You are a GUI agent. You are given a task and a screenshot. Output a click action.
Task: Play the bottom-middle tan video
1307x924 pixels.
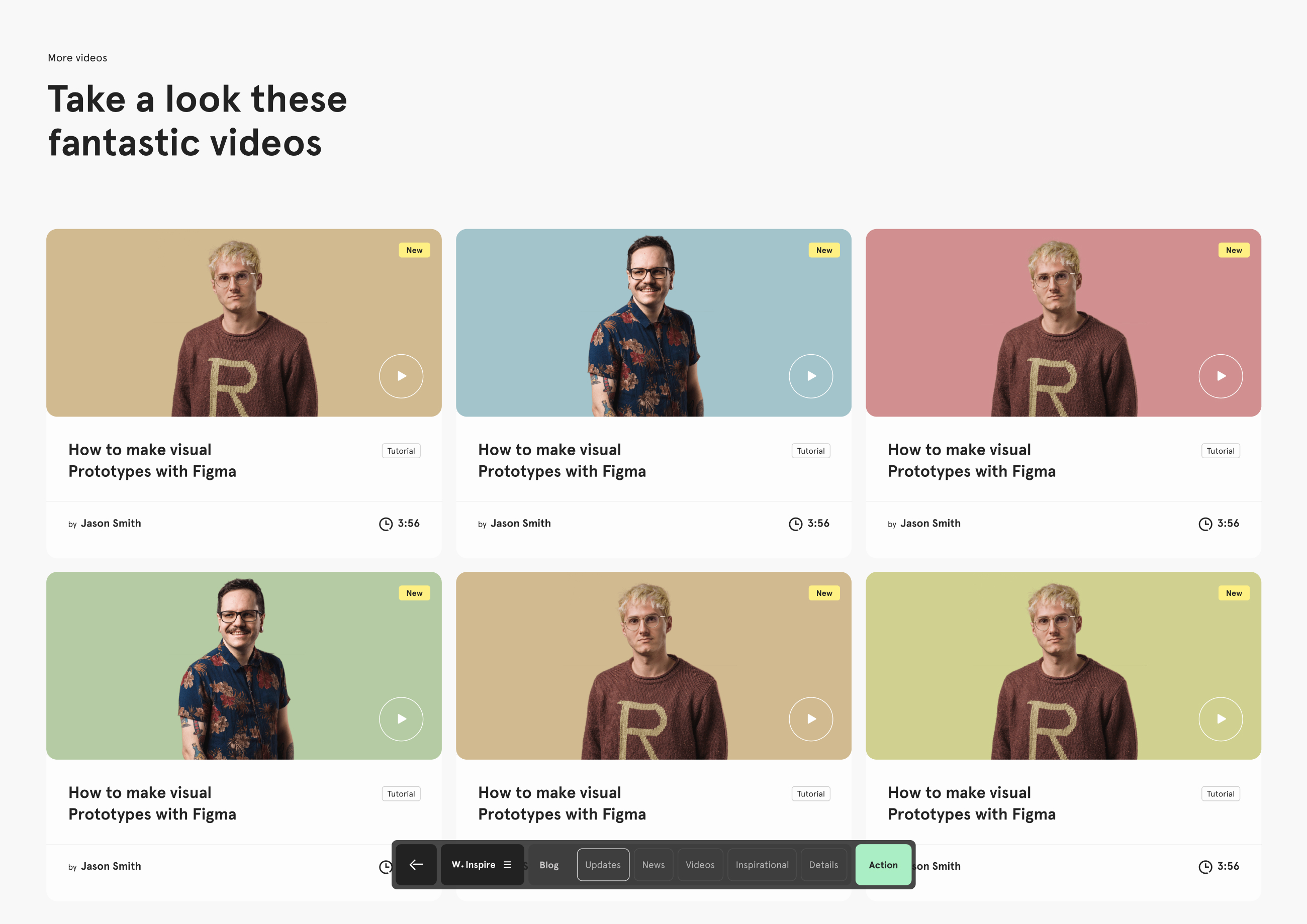811,718
